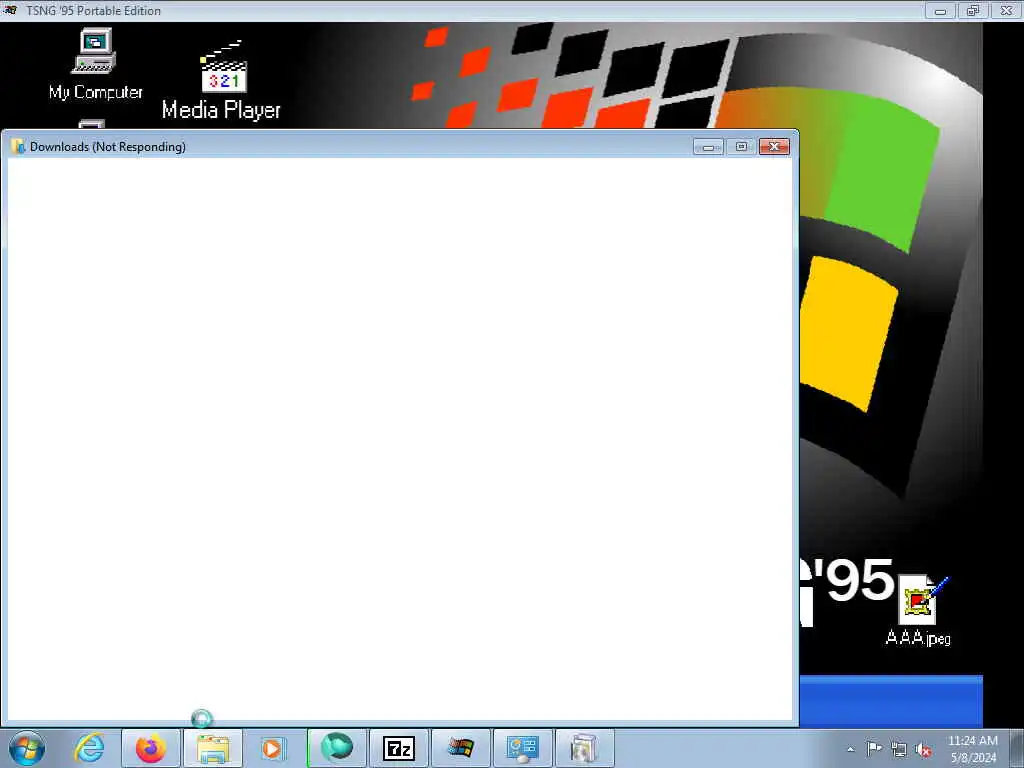
Task: Restore down the TSNG '95 window
Action: click(973, 11)
